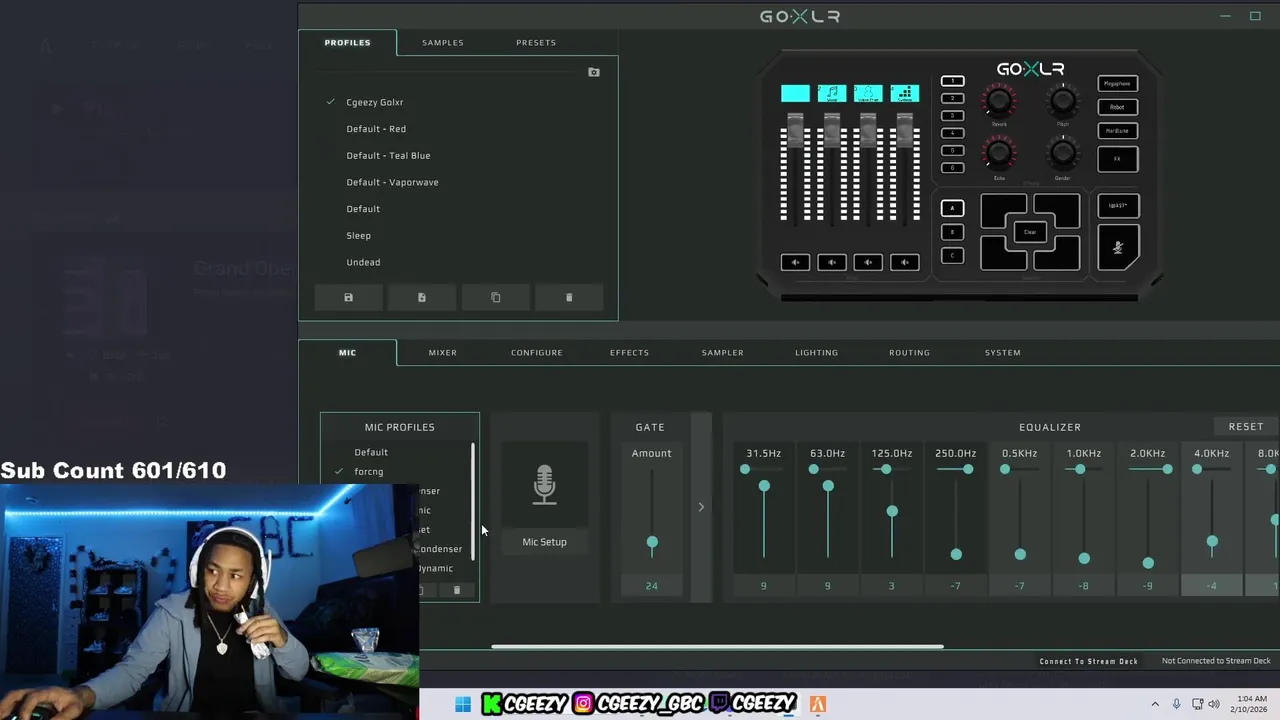This screenshot has height=720, width=1280.
Task: Click the microphone icon above Mic Setup
Action: (x=544, y=485)
